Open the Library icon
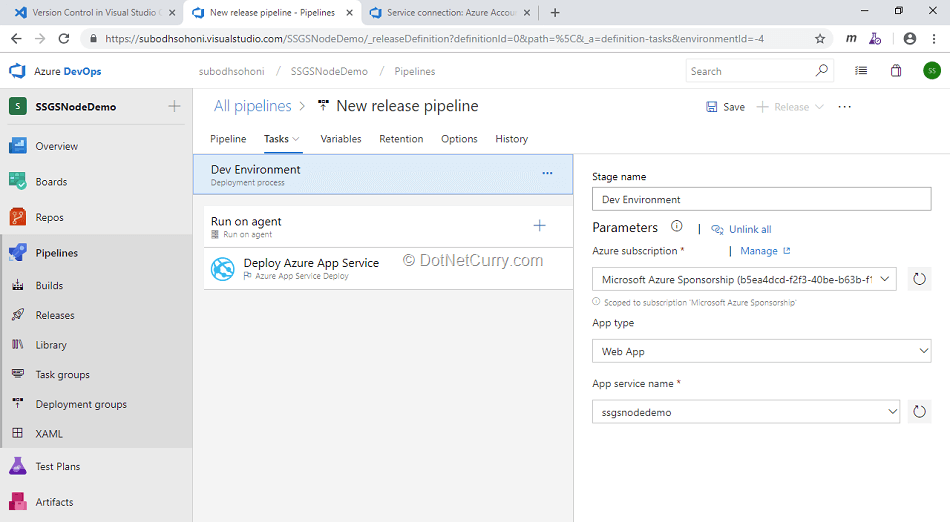The width and height of the screenshot is (950, 522). coord(18,345)
